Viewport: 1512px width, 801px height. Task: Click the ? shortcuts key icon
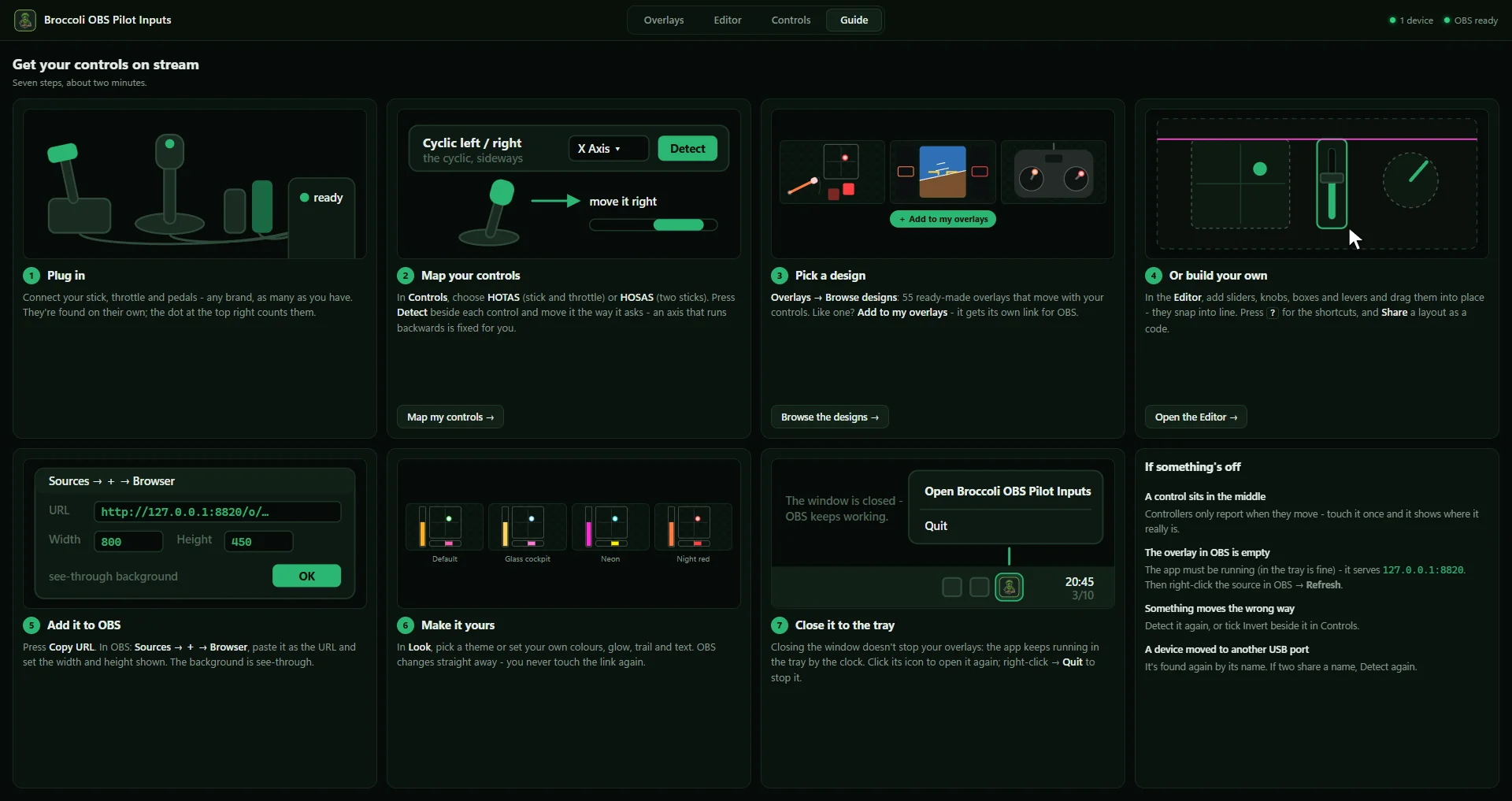point(1273,313)
